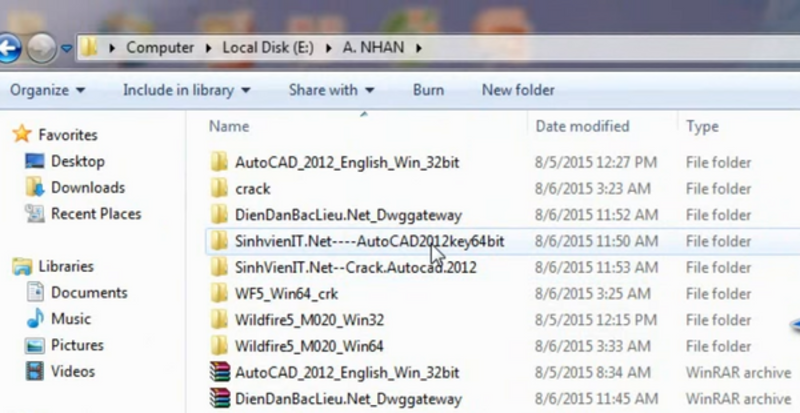Screen dimensions: 800x413
Task: Open Documents library in the sidebar
Action: pos(89,293)
